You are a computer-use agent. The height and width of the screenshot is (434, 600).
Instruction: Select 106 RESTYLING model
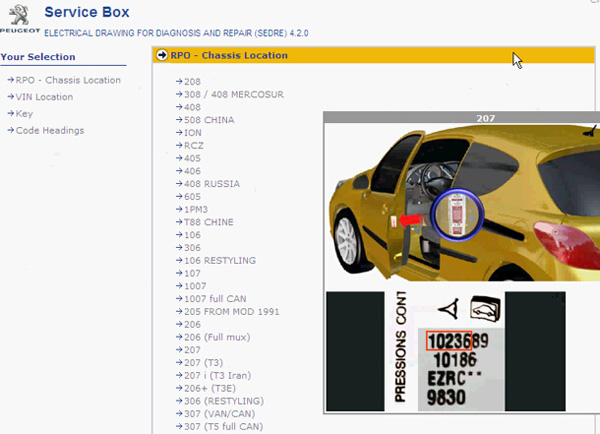tap(220, 261)
